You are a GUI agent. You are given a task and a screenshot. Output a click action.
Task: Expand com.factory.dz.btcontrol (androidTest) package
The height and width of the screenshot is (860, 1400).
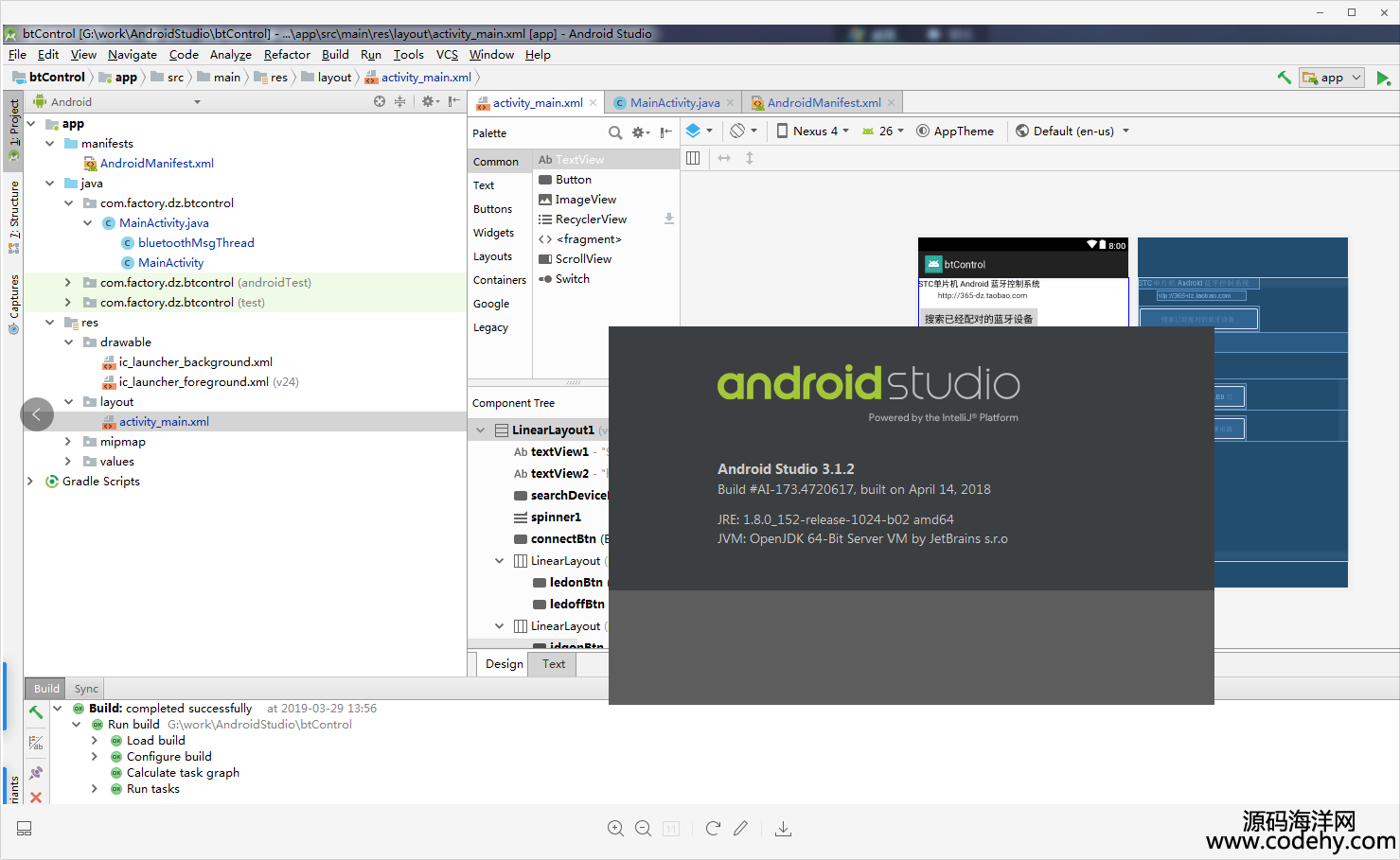(x=68, y=283)
